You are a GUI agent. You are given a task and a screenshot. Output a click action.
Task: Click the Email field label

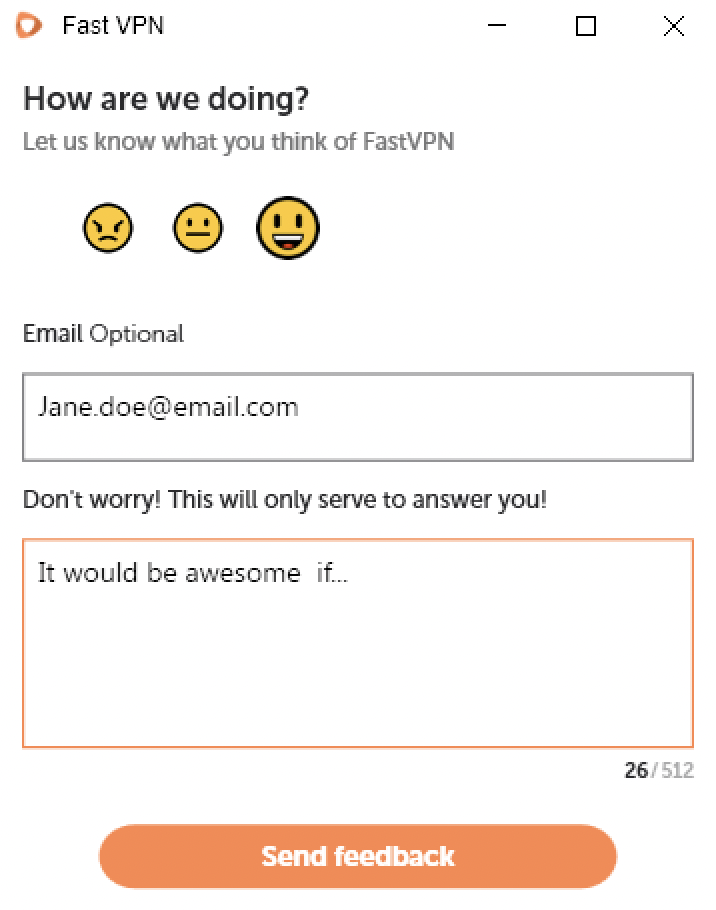(x=53, y=334)
